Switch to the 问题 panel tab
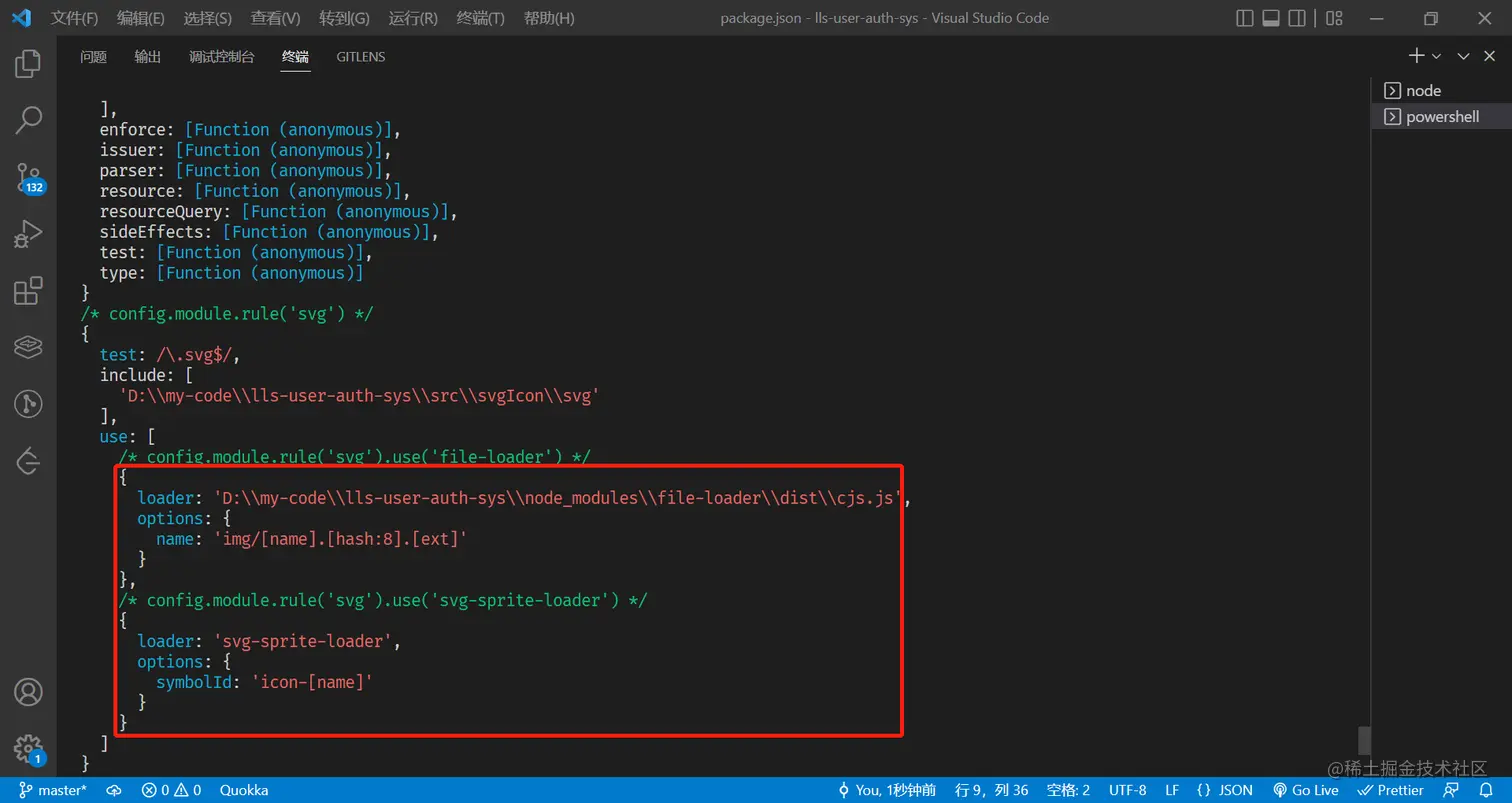 click(x=93, y=57)
